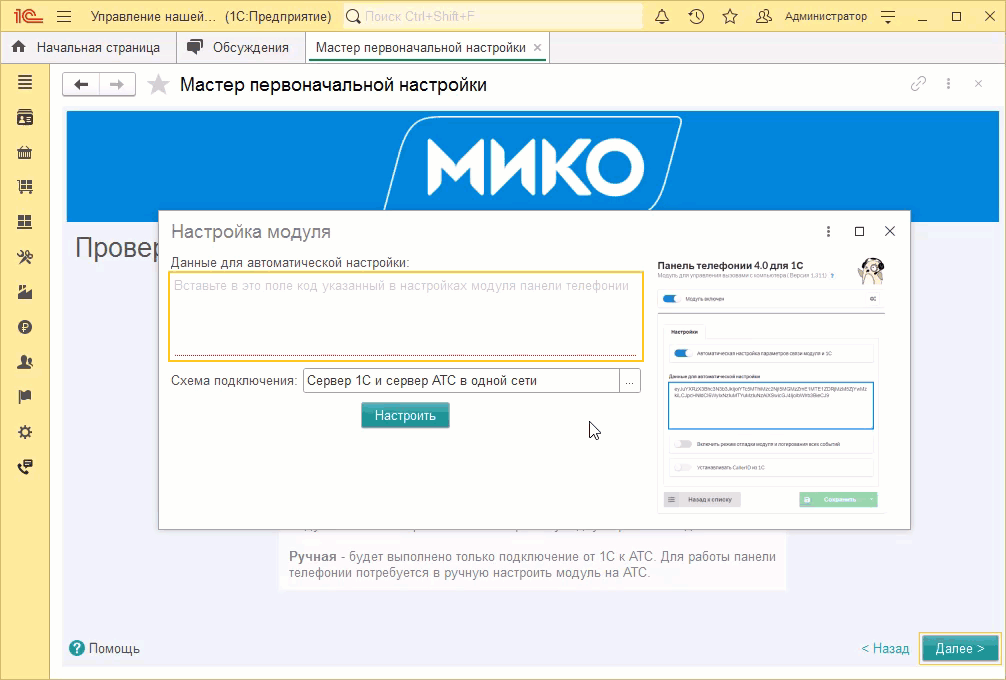Open the Схема подключения selection button
Image resolution: width=1006 pixels, height=680 pixels.
tap(630, 380)
